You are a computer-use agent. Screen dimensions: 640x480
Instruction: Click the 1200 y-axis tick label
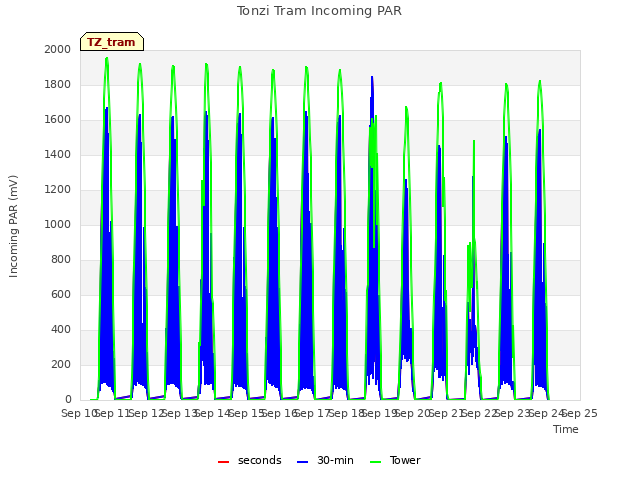(x=58, y=189)
